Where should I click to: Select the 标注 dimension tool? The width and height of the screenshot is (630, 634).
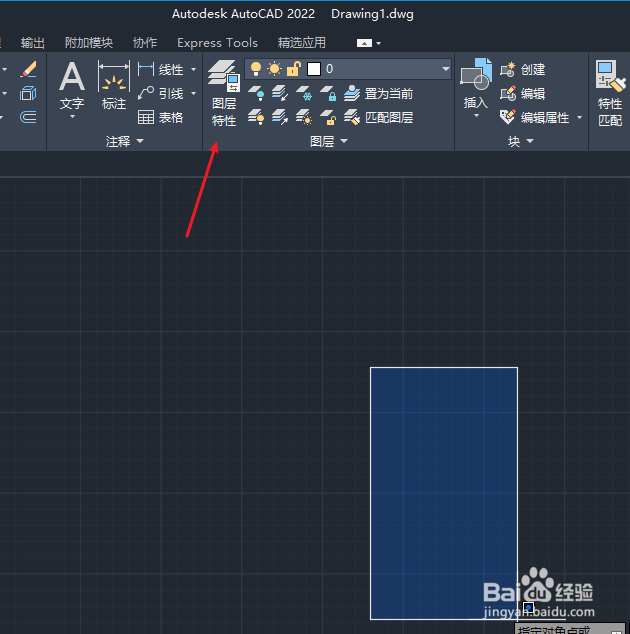114,86
